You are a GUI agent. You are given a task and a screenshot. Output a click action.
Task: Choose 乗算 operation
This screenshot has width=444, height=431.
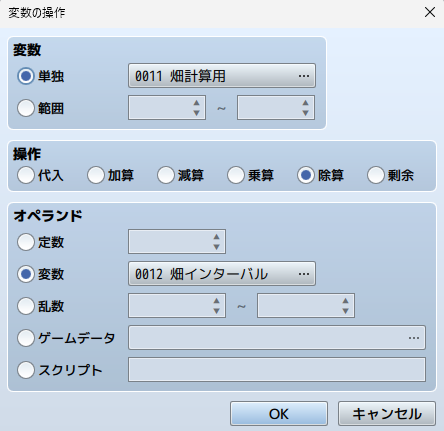pyautogui.click(x=236, y=175)
